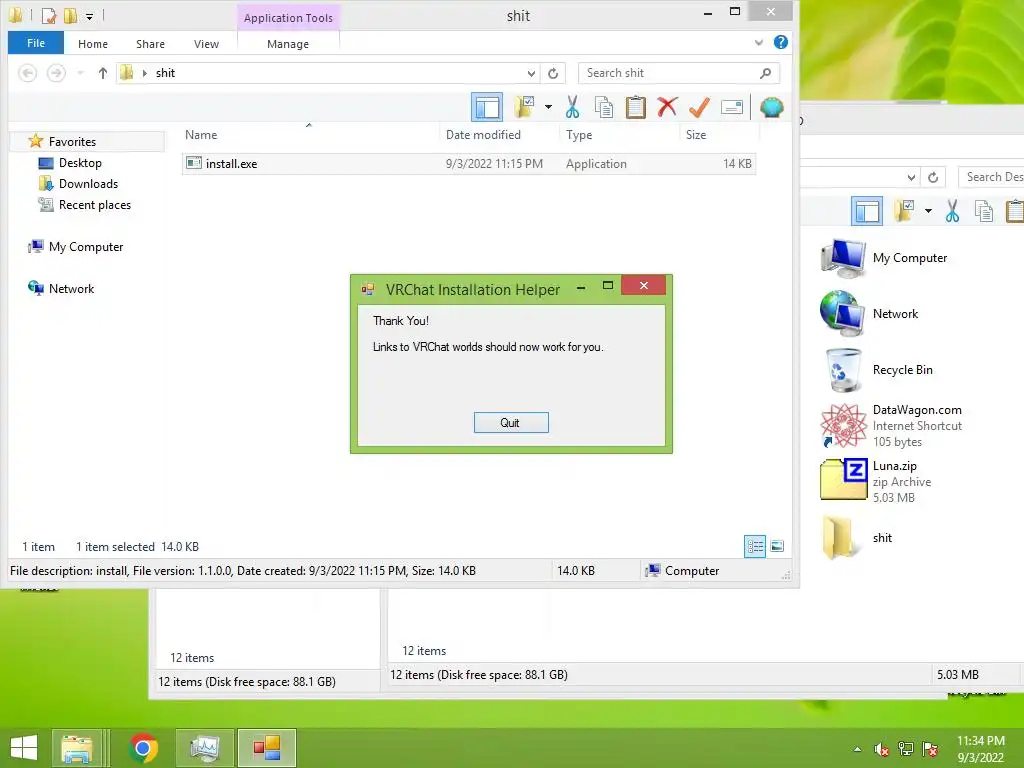Click Cut scissors in background Desktop window
Image resolution: width=1024 pixels, height=768 pixels.
(952, 211)
